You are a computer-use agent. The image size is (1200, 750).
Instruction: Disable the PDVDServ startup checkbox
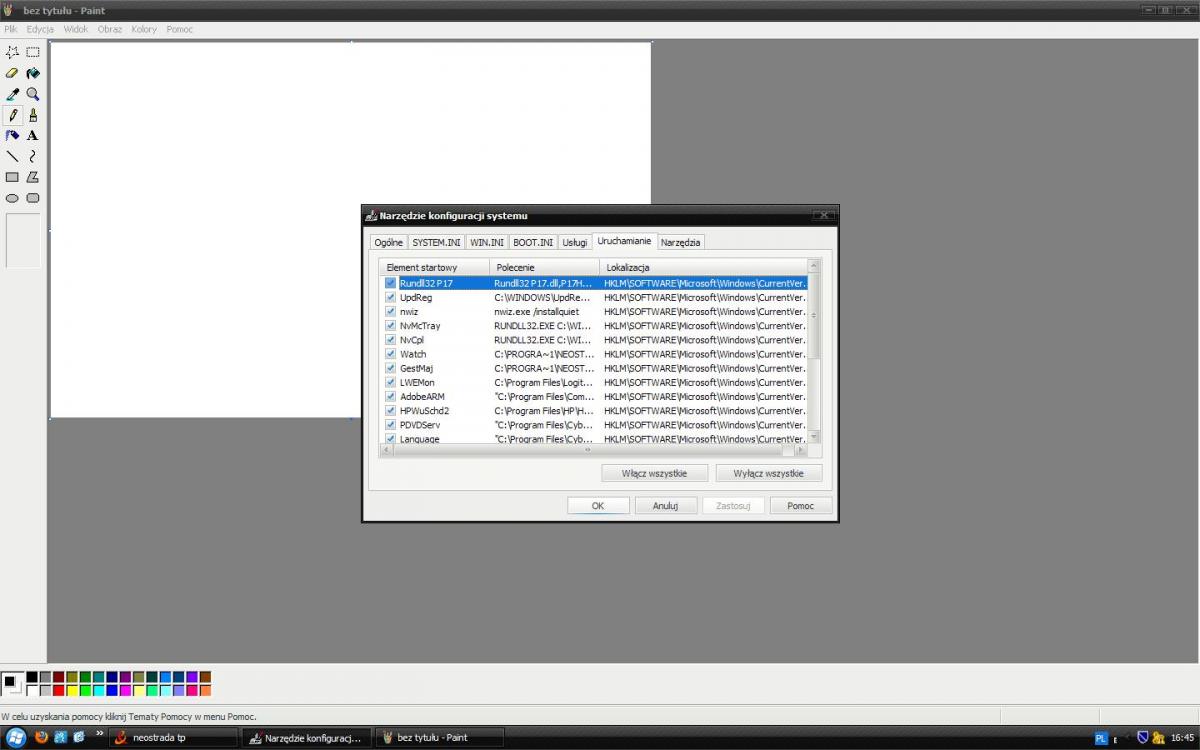click(390, 425)
